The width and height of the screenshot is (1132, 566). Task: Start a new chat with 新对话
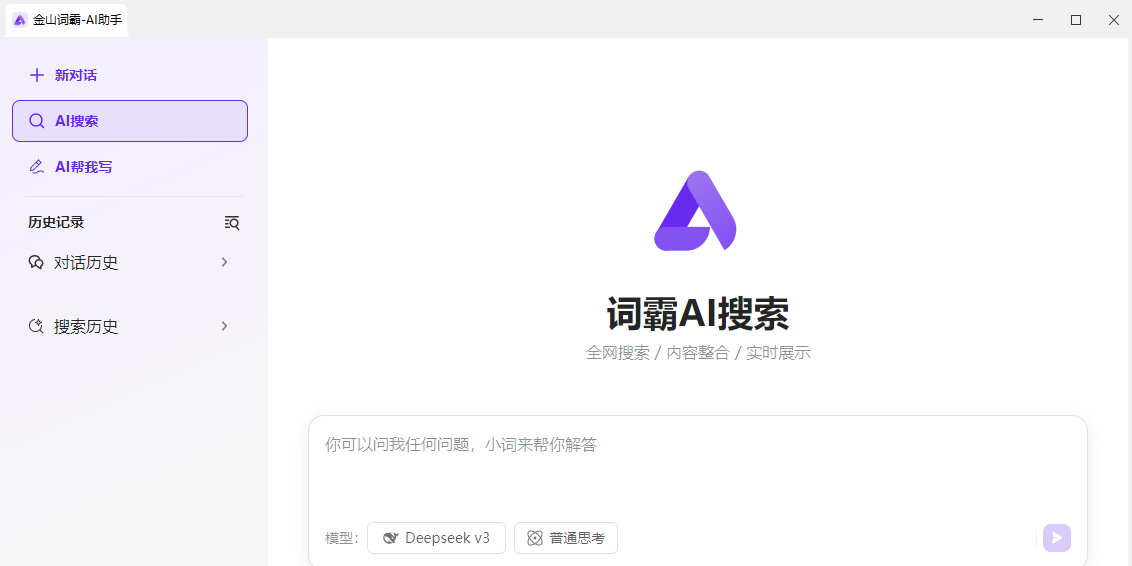pos(130,75)
